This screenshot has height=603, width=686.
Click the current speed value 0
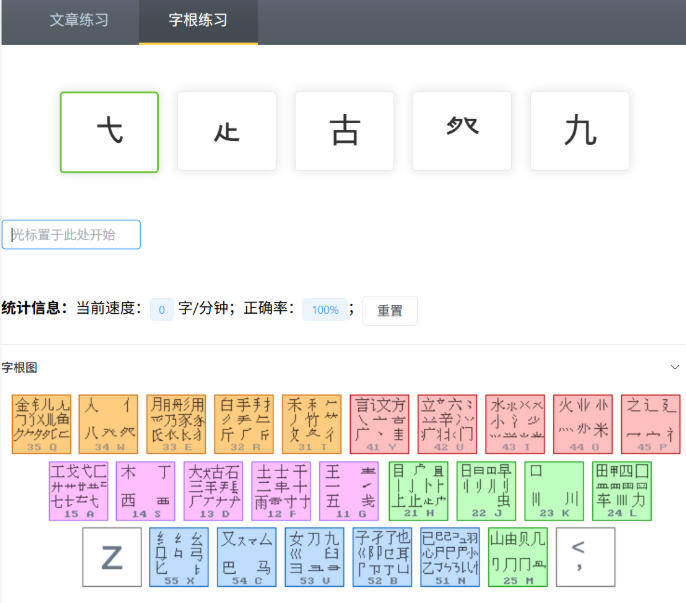tap(162, 310)
